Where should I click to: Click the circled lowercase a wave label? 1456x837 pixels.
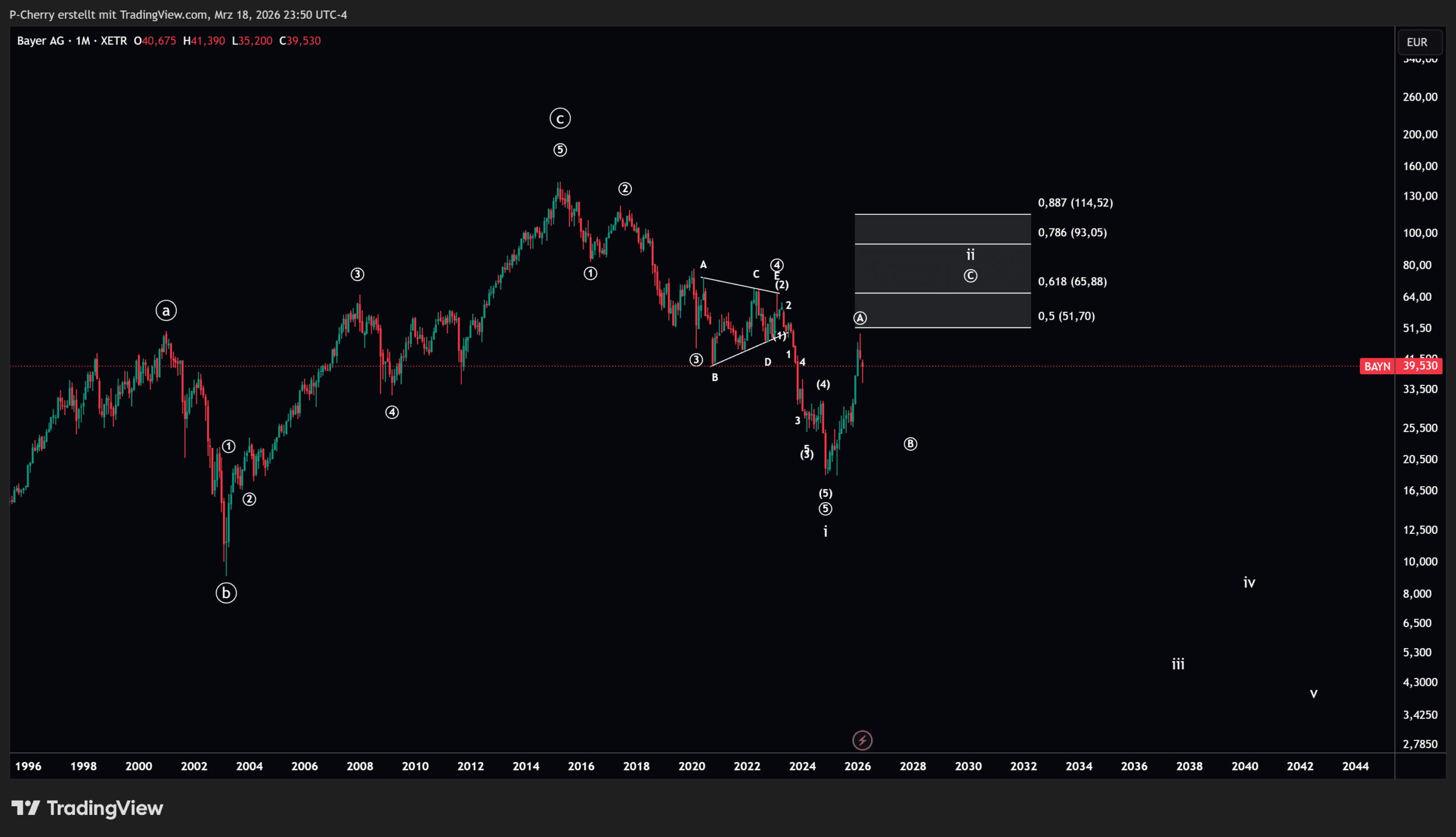click(166, 311)
